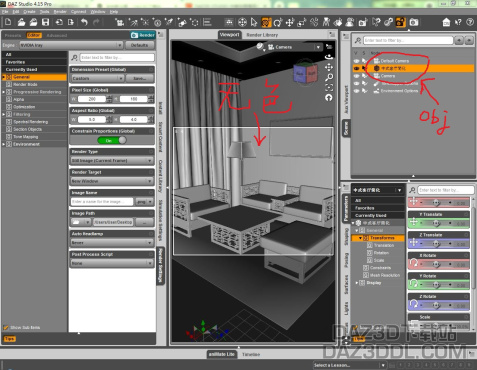Click the Defaults button
Screen dimensions: 477x370
(139, 45)
